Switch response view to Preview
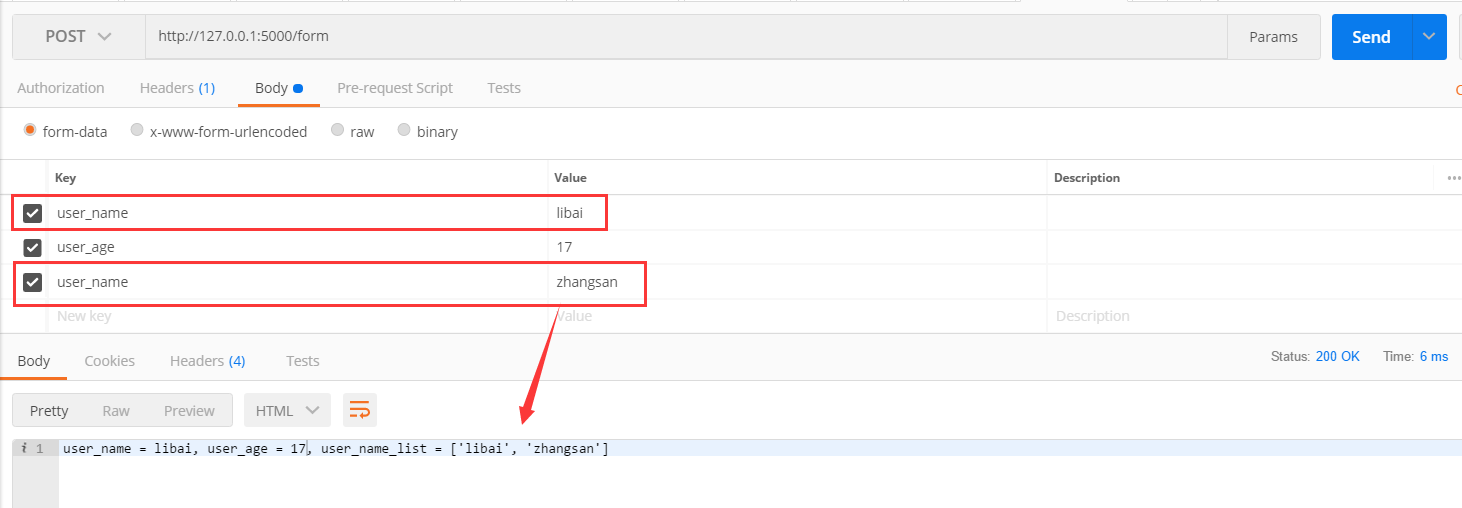 coord(189,410)
